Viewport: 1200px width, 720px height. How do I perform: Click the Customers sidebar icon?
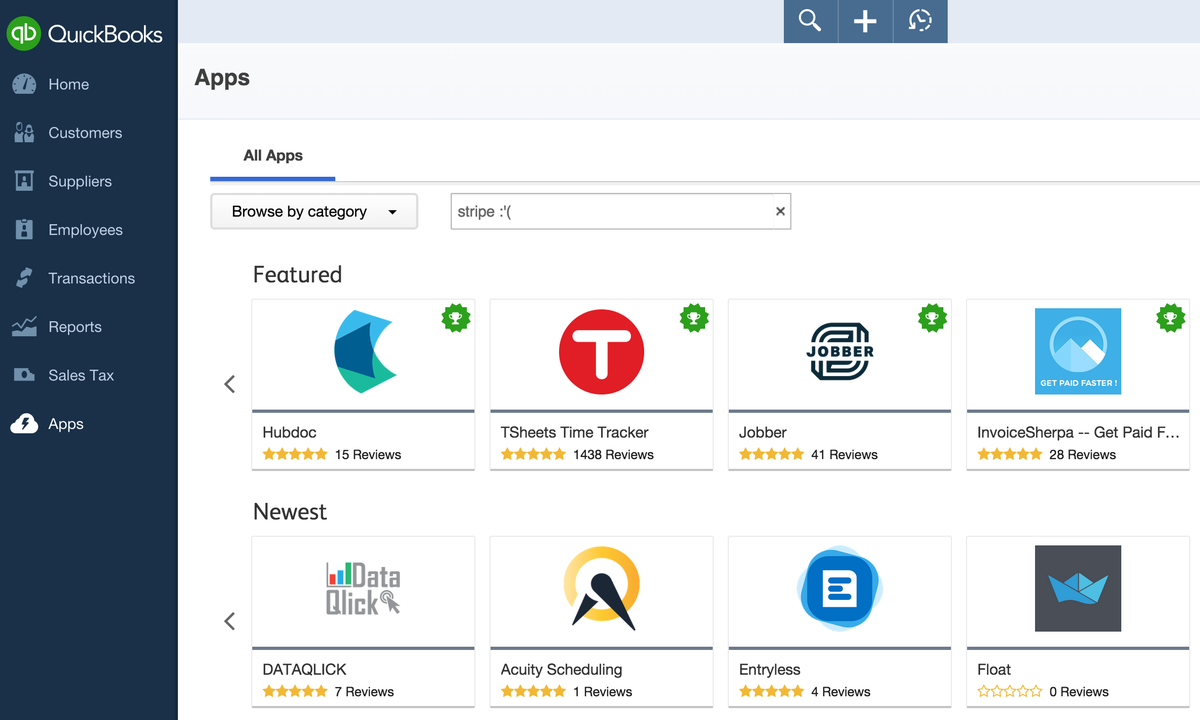coord(24,133)
